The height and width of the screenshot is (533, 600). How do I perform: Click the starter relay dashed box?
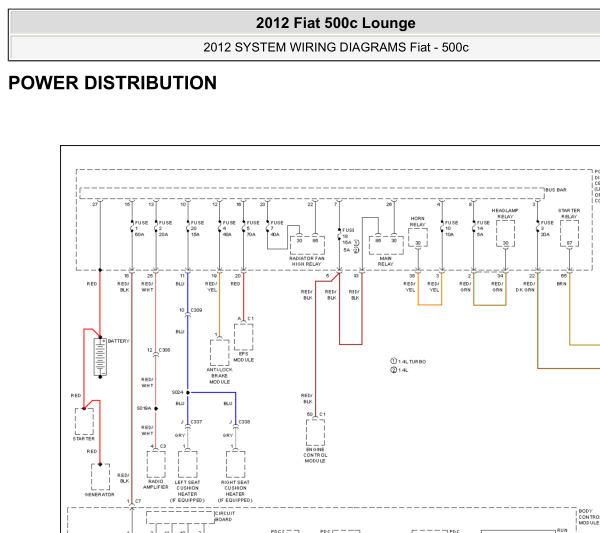click(x=569, y=233)
